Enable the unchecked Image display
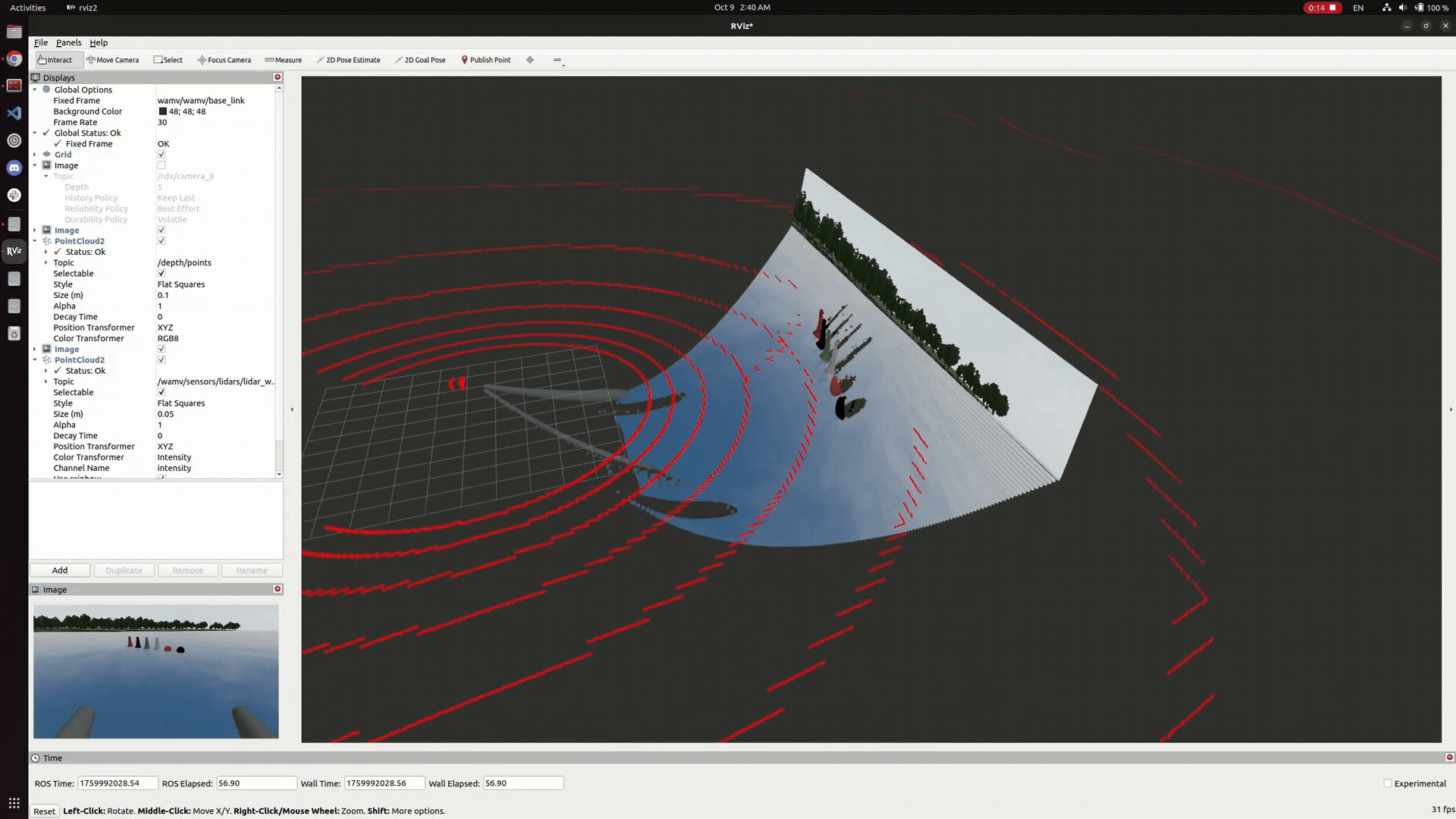This screenshot has height=819, width=1456. (x=162, y=165)
